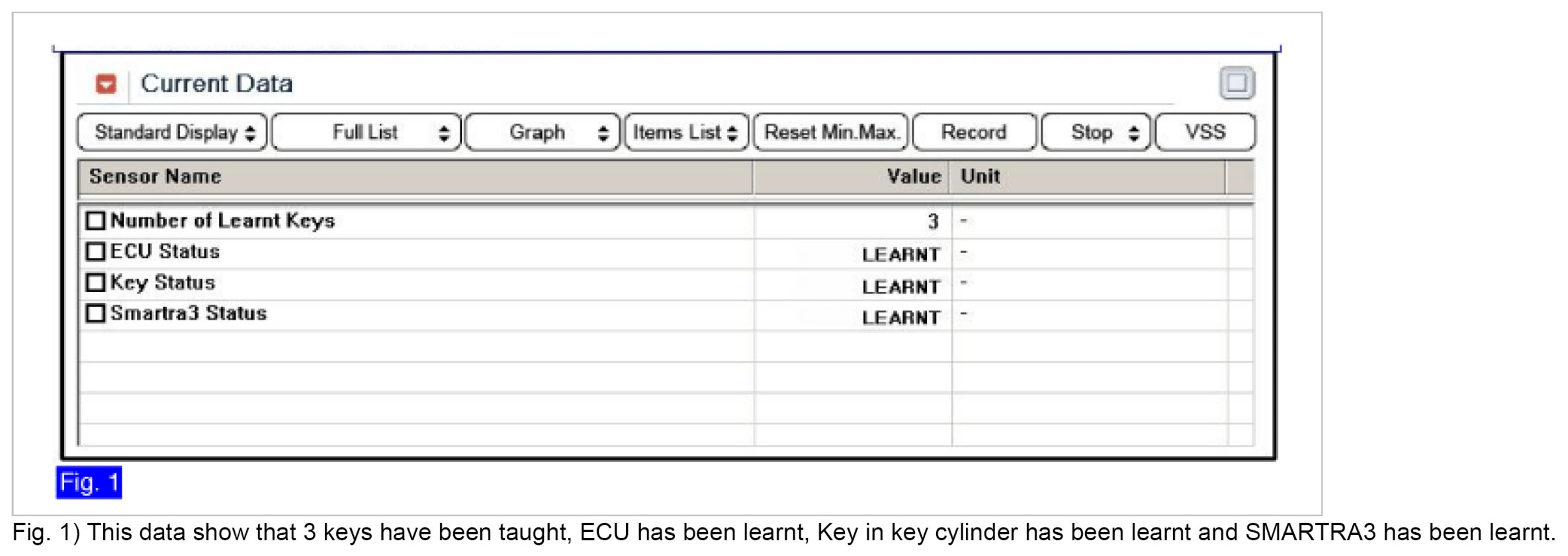Sort by the Sensor Name column header
Viewport: 1568px width, 556px height.
(155, 177)
